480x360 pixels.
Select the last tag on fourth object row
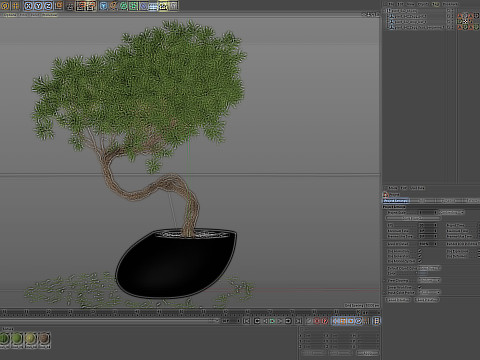[x=477, y=27]
